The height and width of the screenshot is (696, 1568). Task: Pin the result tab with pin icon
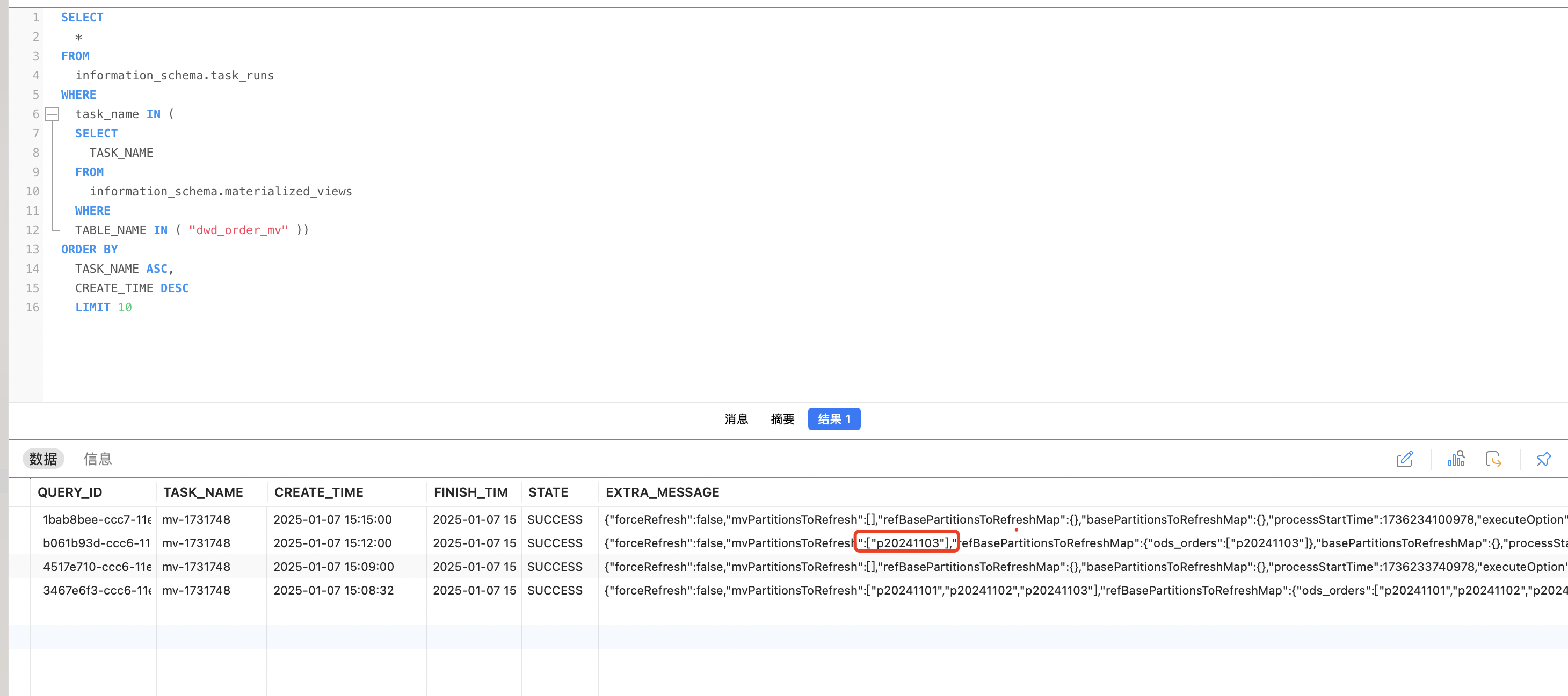(x=1543, y=459)
